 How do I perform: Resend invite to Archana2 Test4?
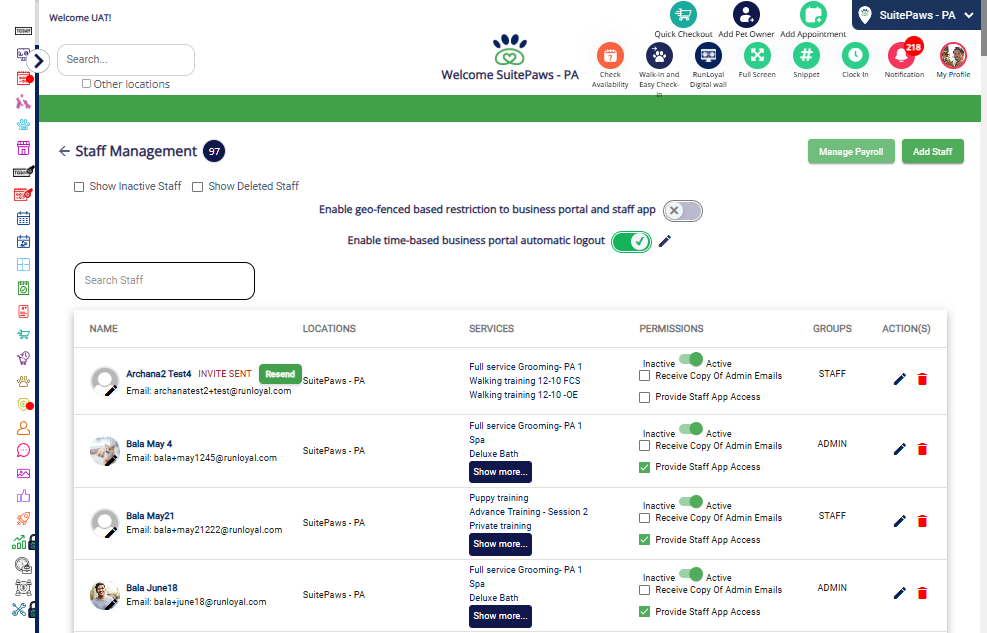(280, 374)
